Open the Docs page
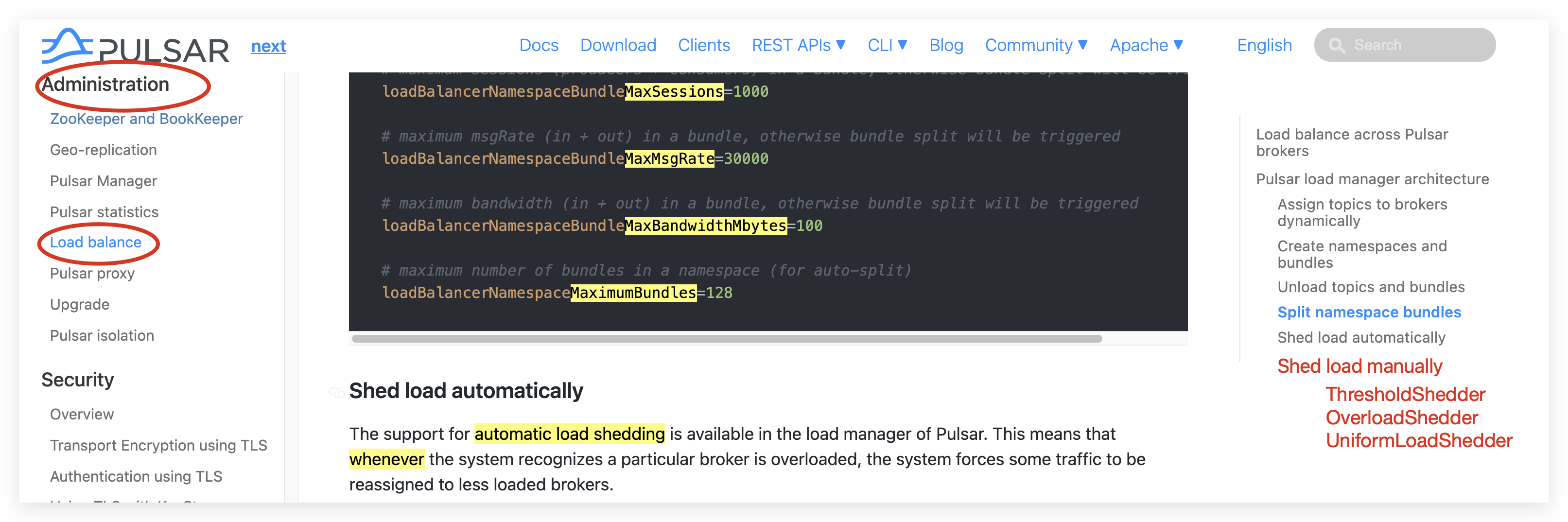The height and width of the screenshot is (522, 1568). [539, 45]
